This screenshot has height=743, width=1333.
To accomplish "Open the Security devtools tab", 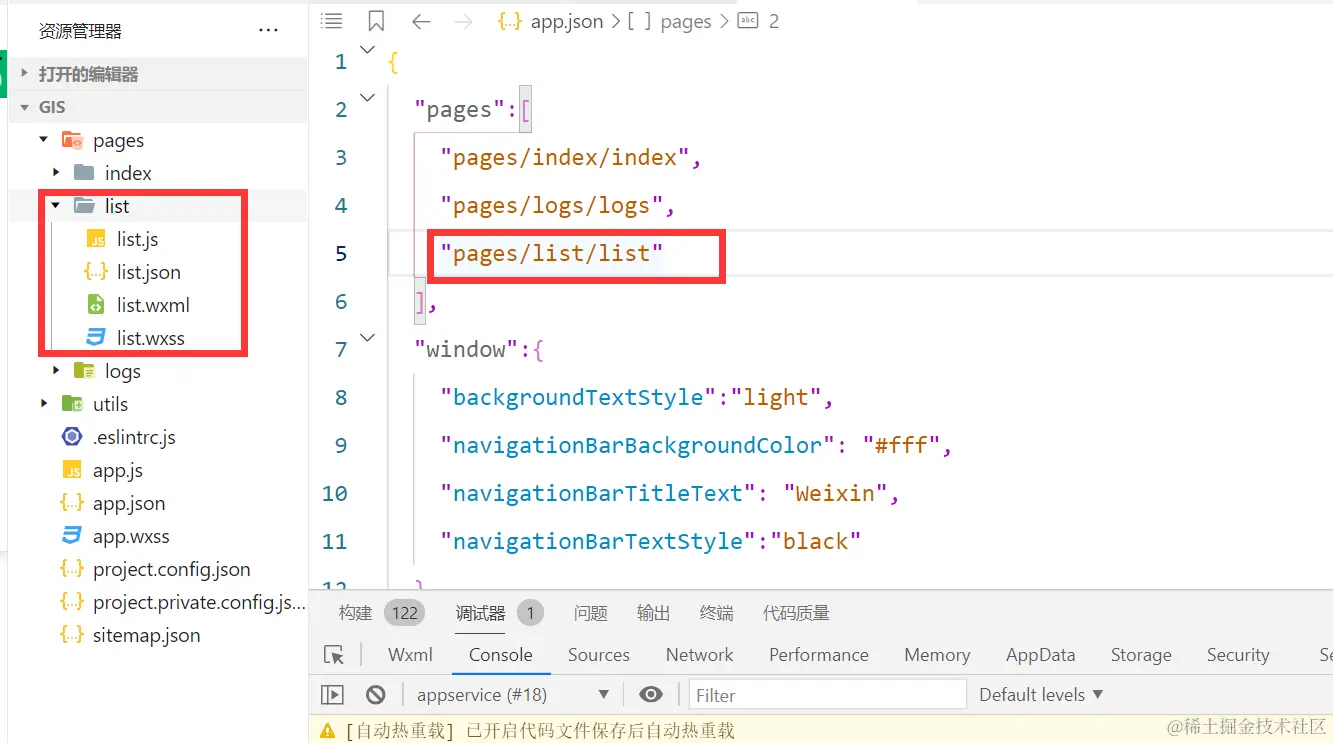I will (x=1238, y=655).
